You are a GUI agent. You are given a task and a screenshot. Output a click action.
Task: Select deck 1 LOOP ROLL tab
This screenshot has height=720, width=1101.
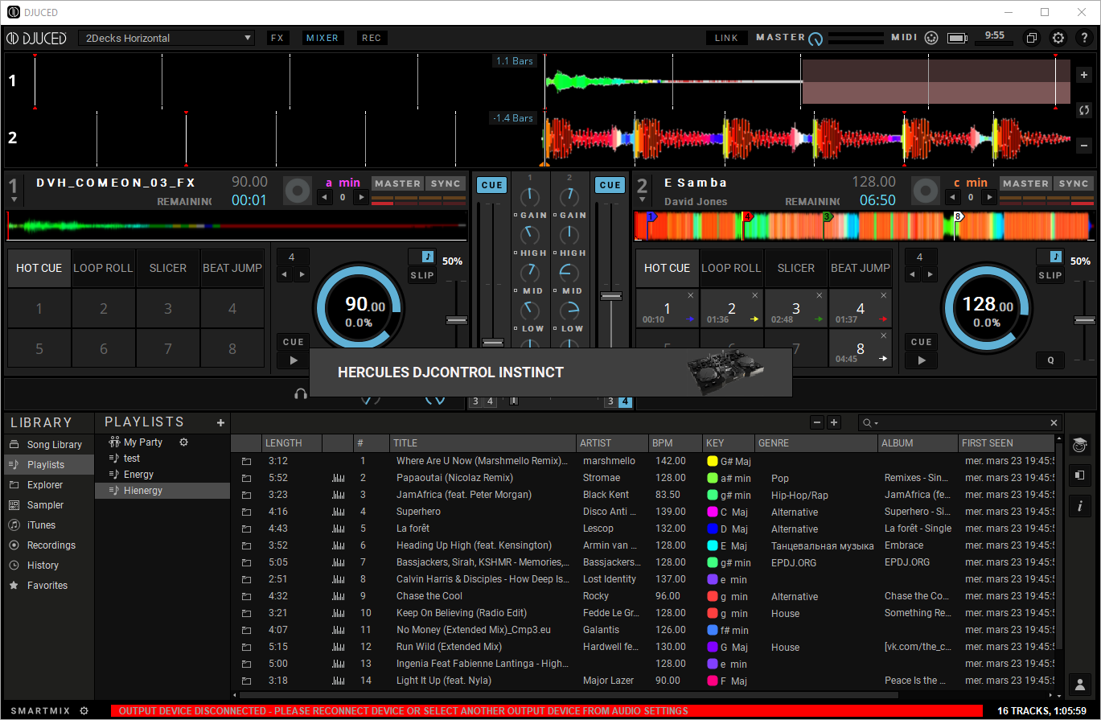(x=103, y=268)
